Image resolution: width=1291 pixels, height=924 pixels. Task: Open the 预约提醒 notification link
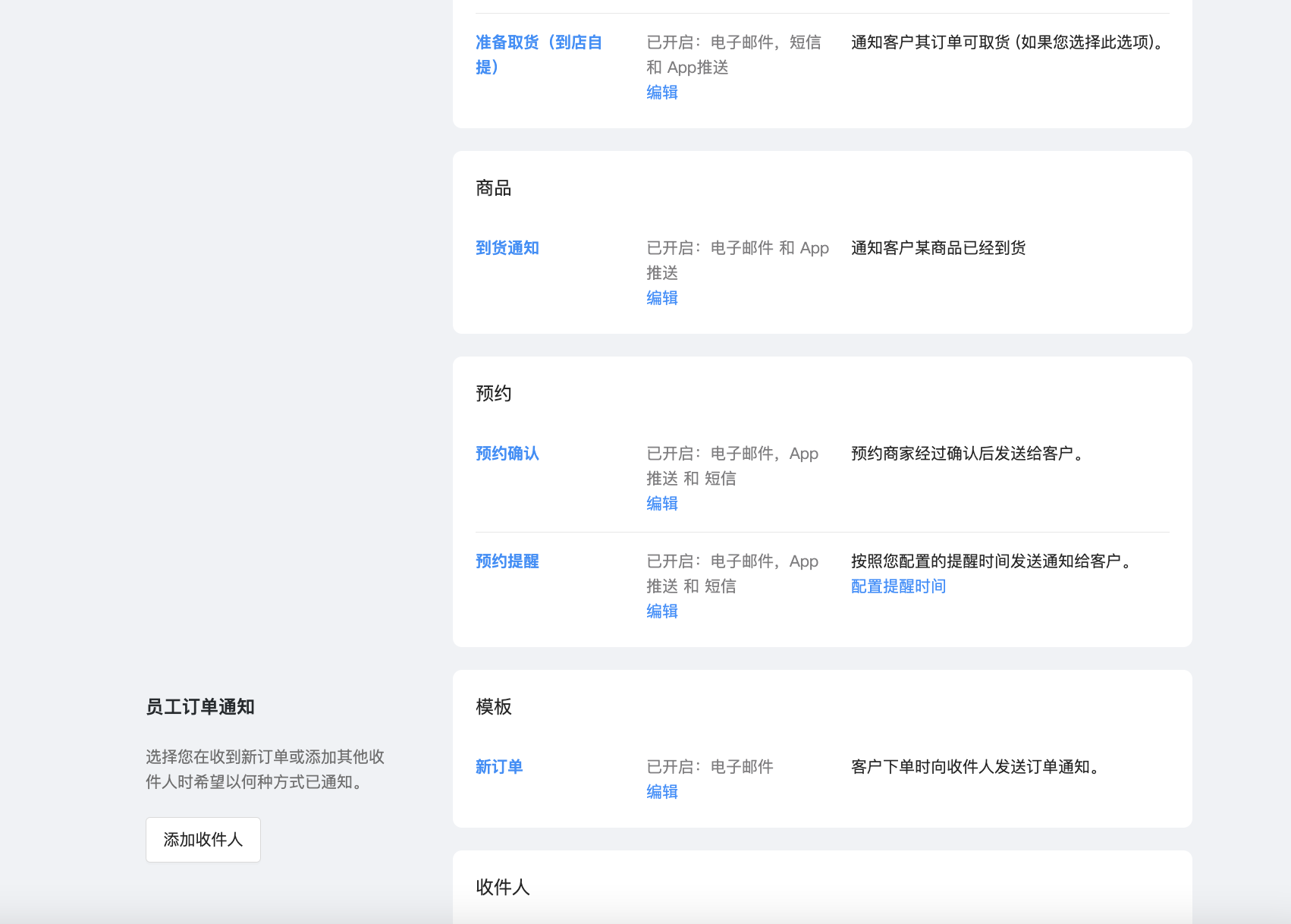[507, 561]
